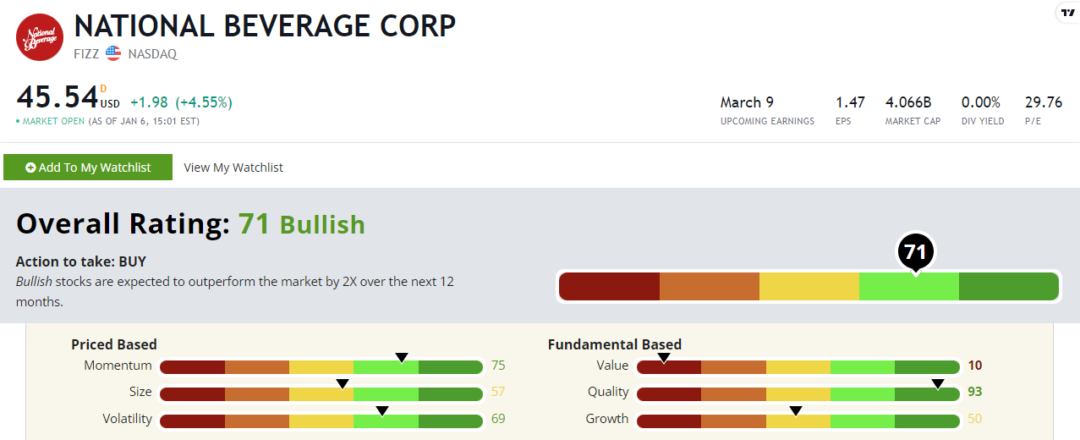Click the Value rating triangle marker
This screenshot has height=440, width=1080.
click(x=663, y=357)
